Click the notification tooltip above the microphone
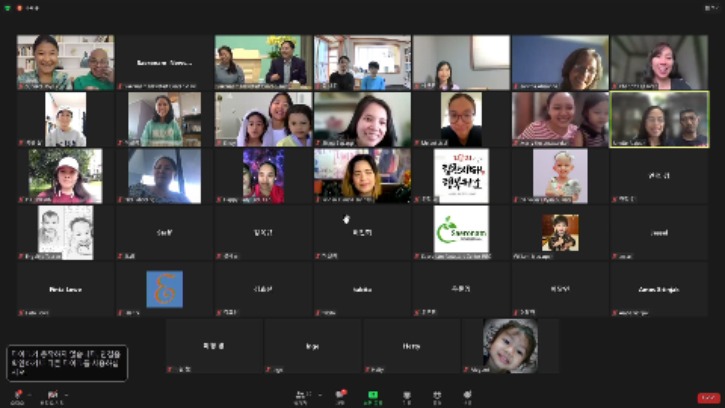Viewport: 725px width, 408px height. 67,363
